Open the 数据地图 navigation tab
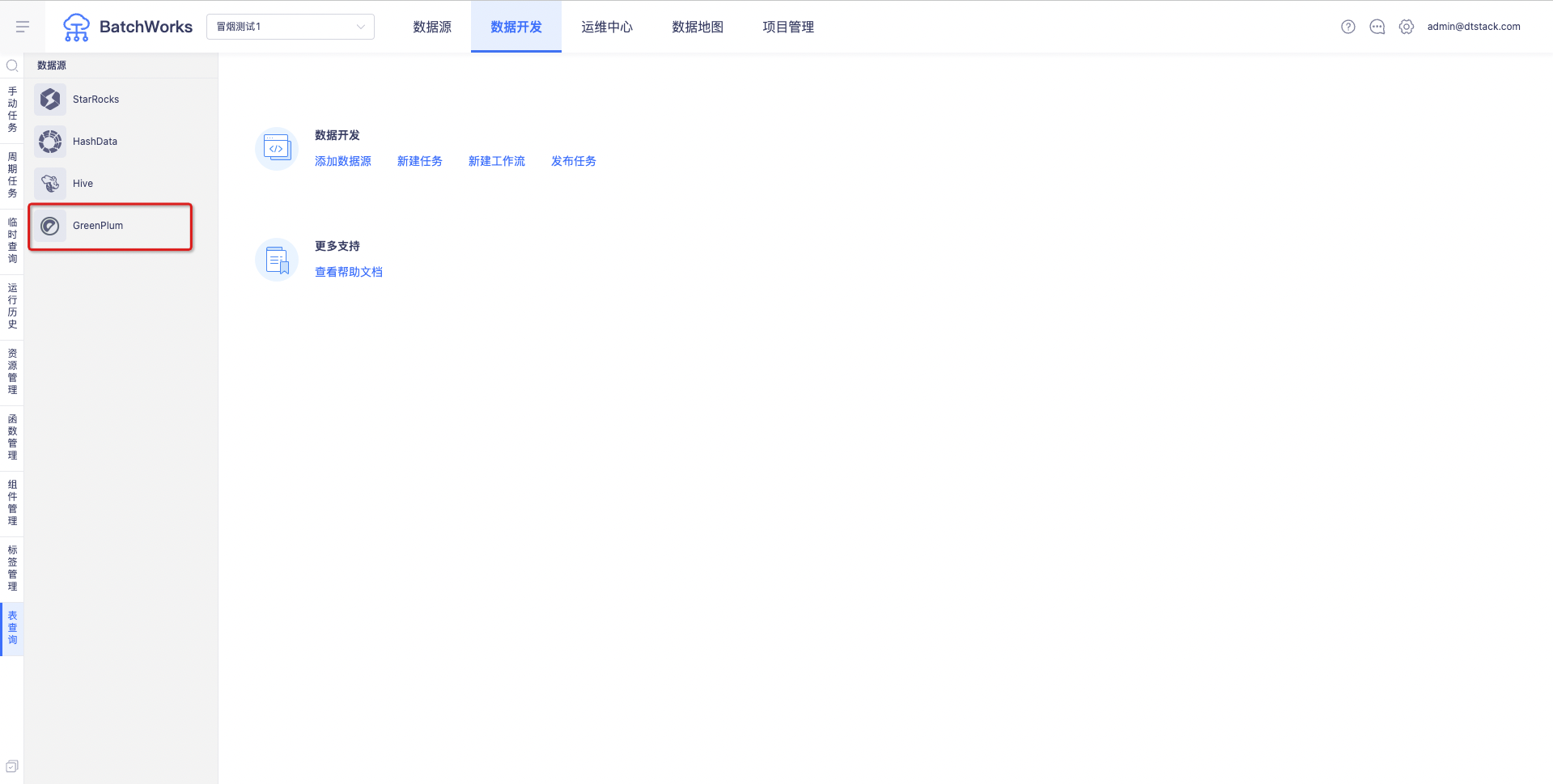The width and height of the screenshot is (1553, 784). click(x=698, y=27)
